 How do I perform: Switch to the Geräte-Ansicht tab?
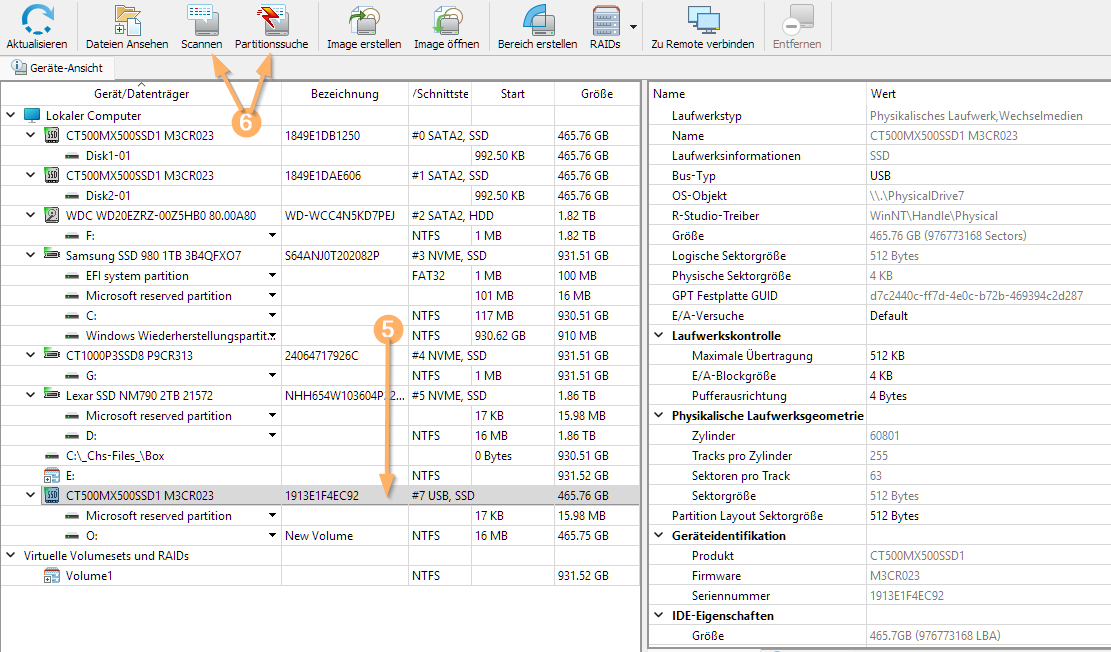(57, 68)
